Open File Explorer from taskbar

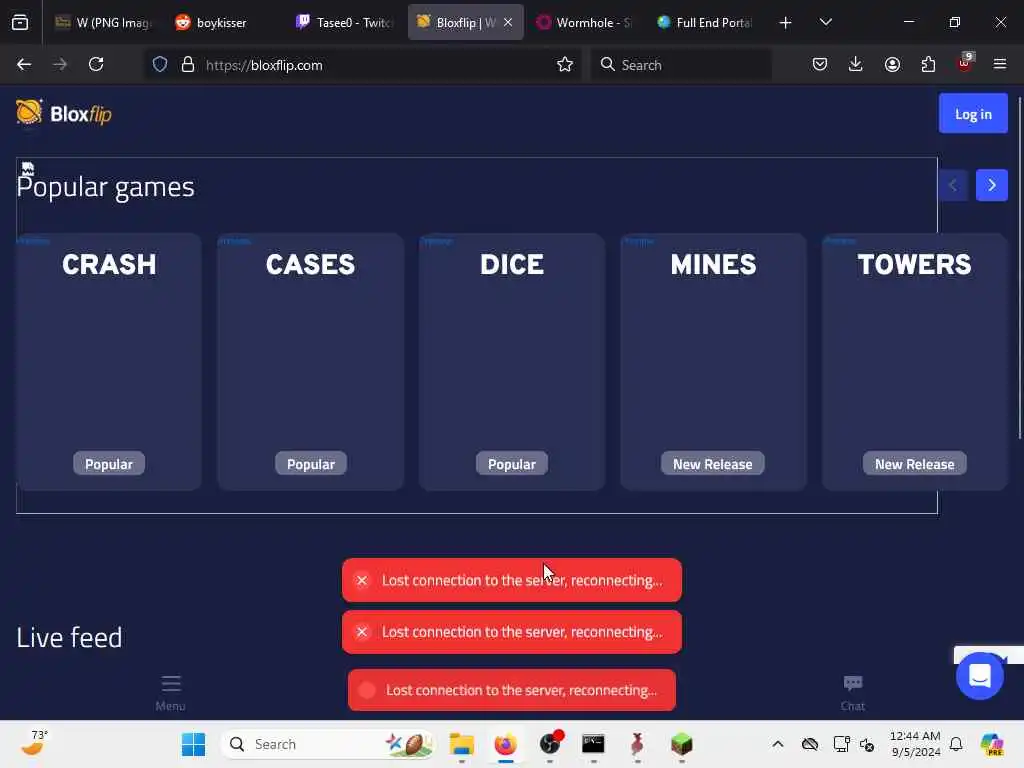pyautogui.click(x=462, y=744)
